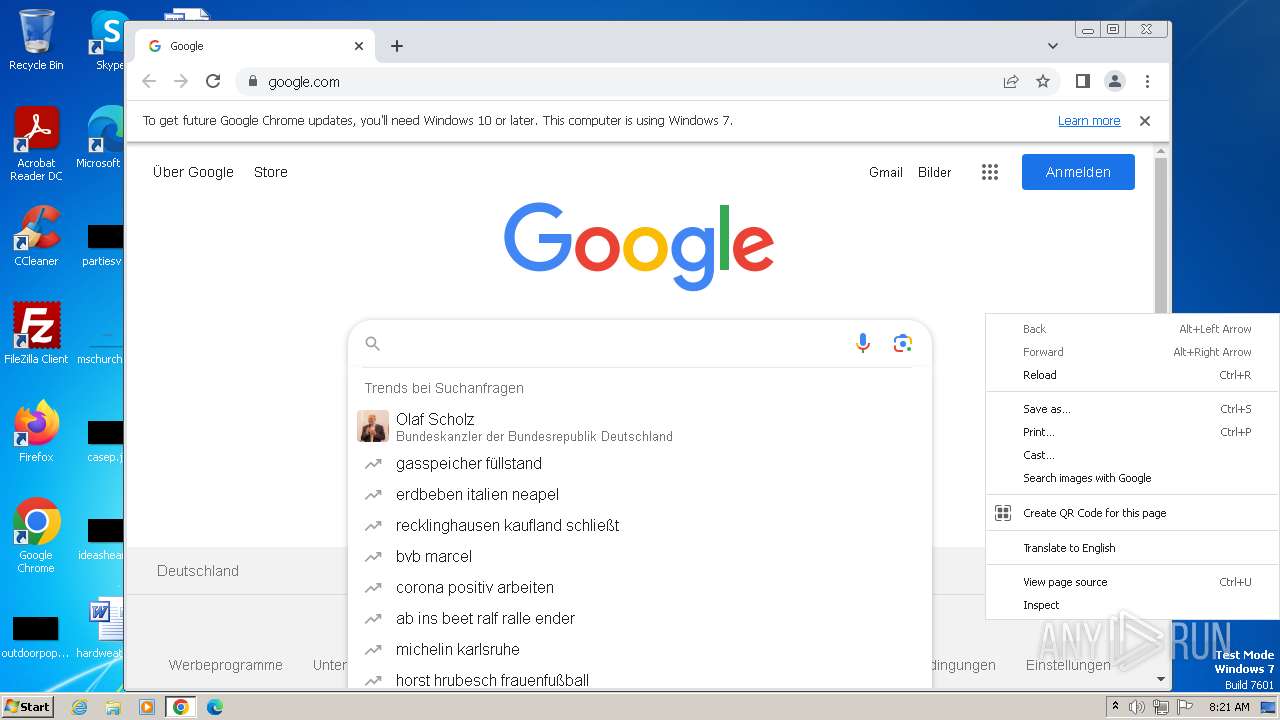Click into the Google search input field
The image size is (1280, 720).
coord(614,343)
